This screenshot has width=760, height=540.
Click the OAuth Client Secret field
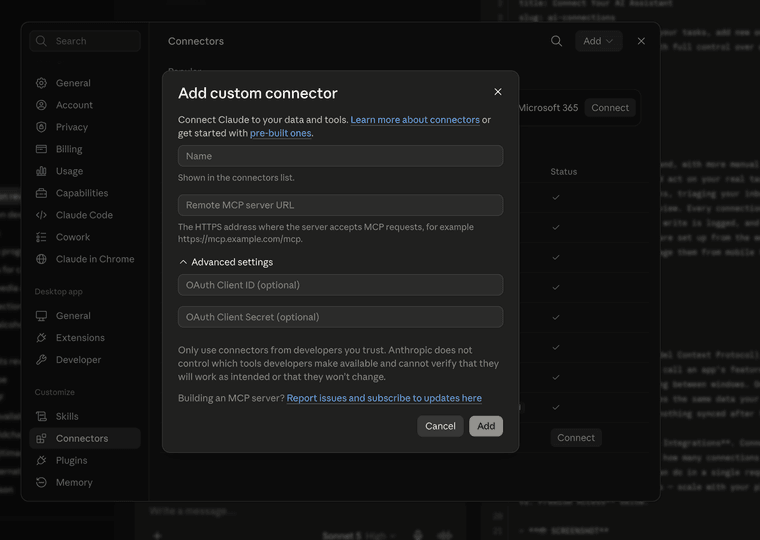tap(340, 317)
